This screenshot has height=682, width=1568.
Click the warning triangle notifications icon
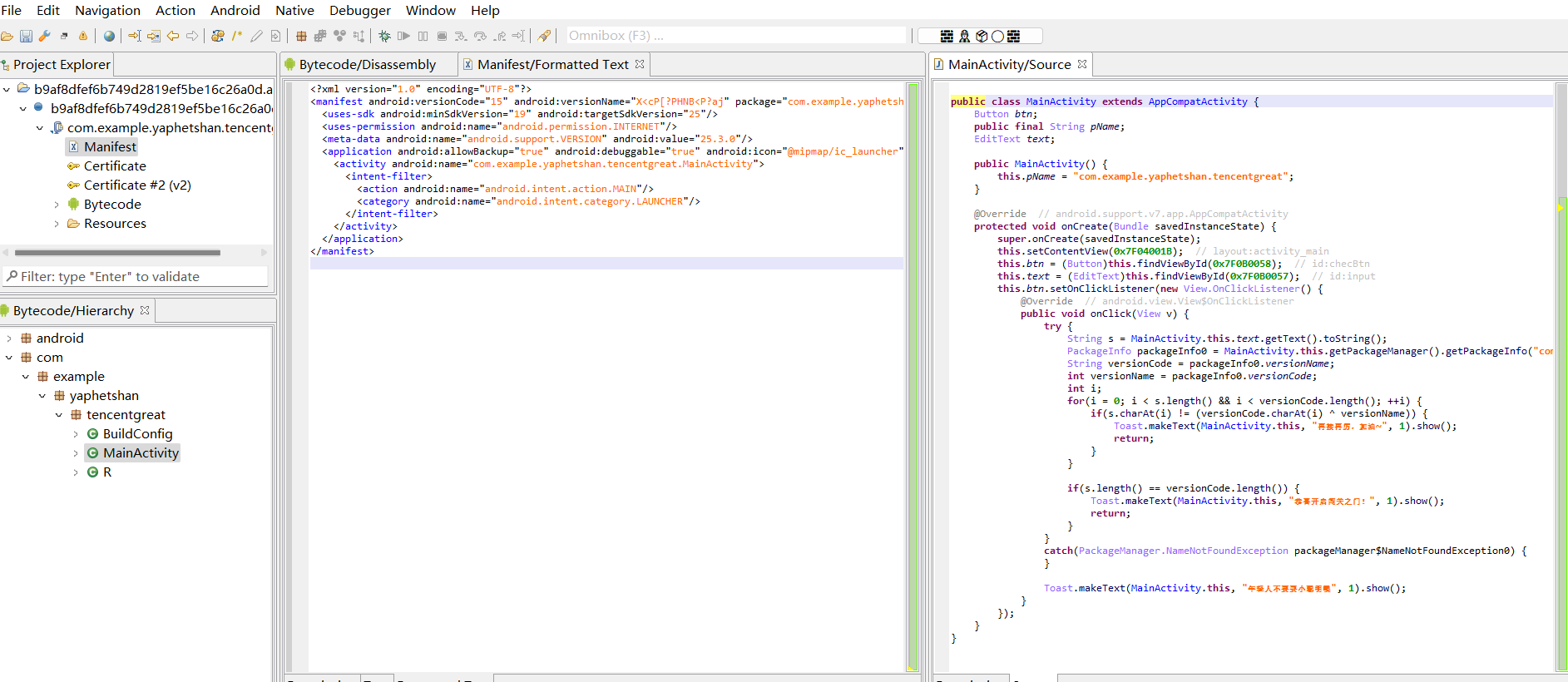pyautogui.click(x=83, y=36)
